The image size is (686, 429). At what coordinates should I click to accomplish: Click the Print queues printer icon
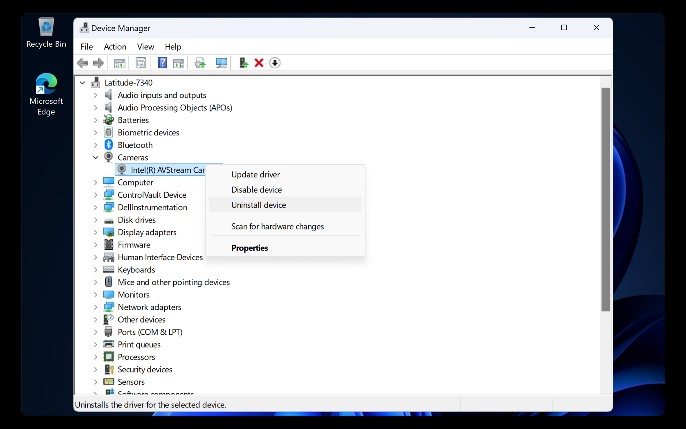pos(108,344)
